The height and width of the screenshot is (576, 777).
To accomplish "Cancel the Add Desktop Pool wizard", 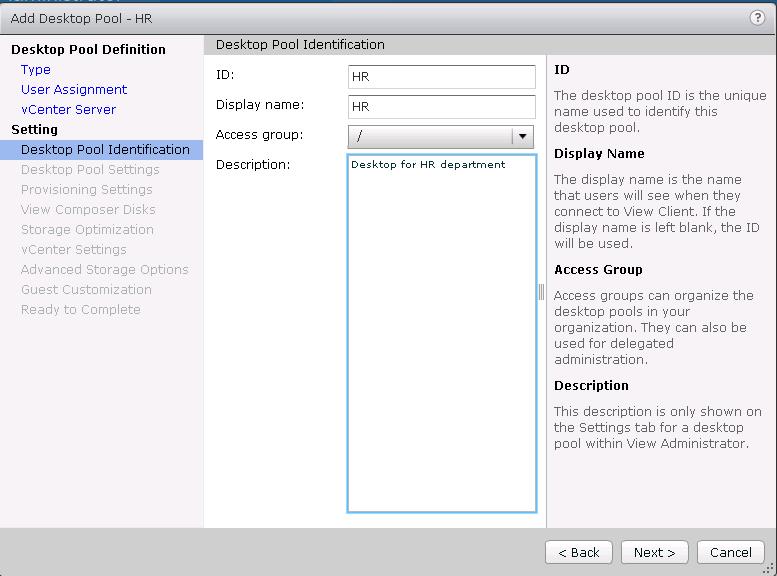I will point(730,552).
